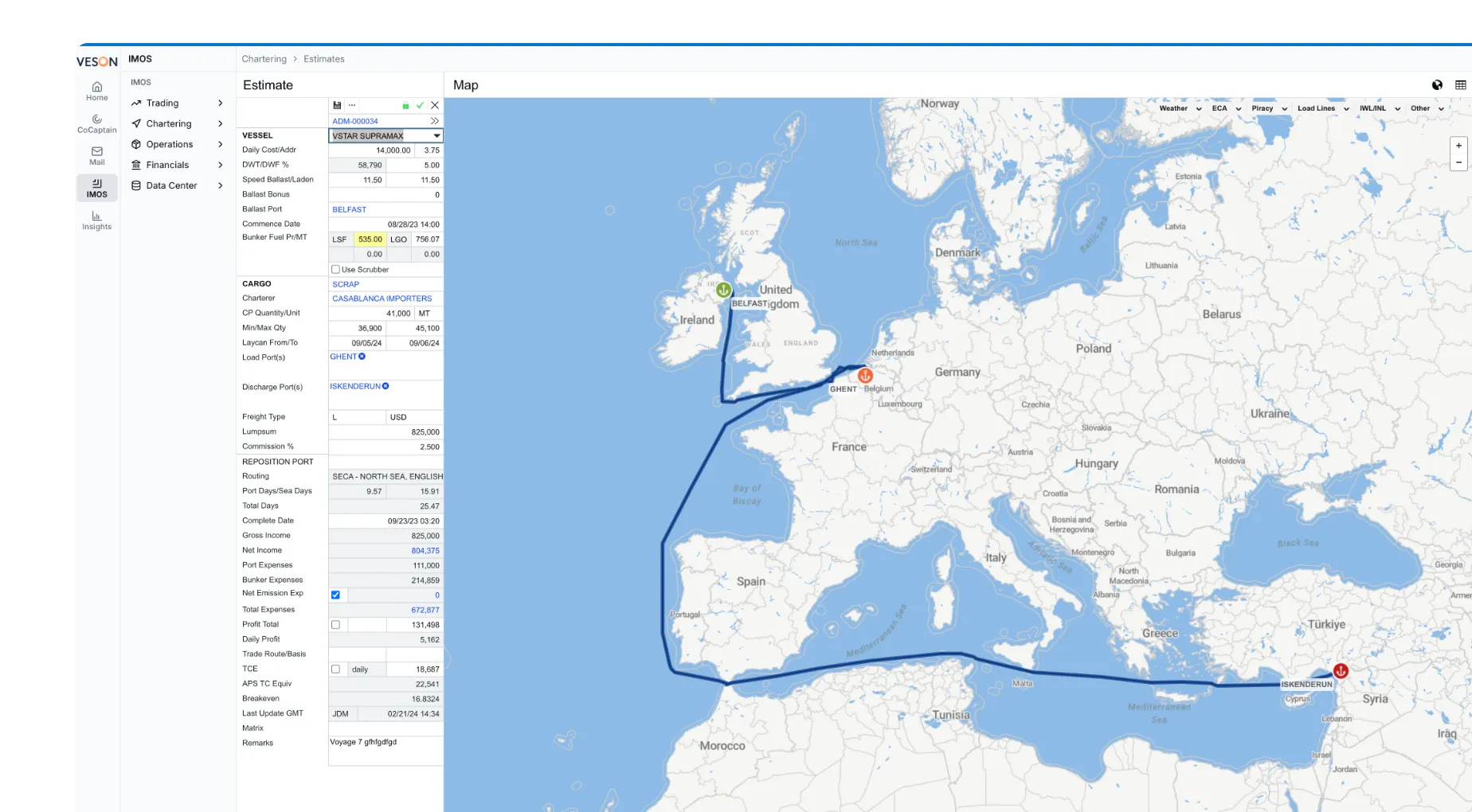Click the Financials bank icon
Image resolution: width=1472 pixels, height=812 pixels.
136,165
